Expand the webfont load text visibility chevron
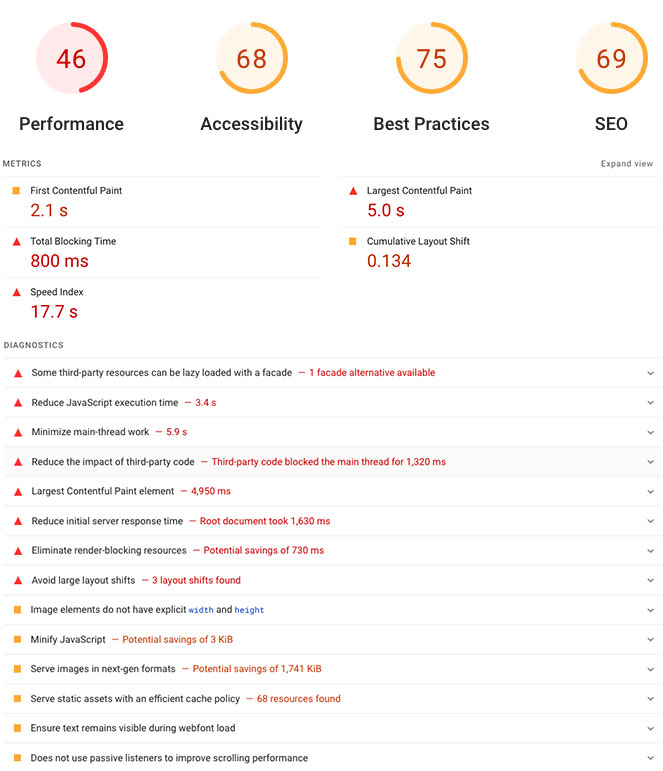This screenshot has height=771, width=663. (651, 729)
